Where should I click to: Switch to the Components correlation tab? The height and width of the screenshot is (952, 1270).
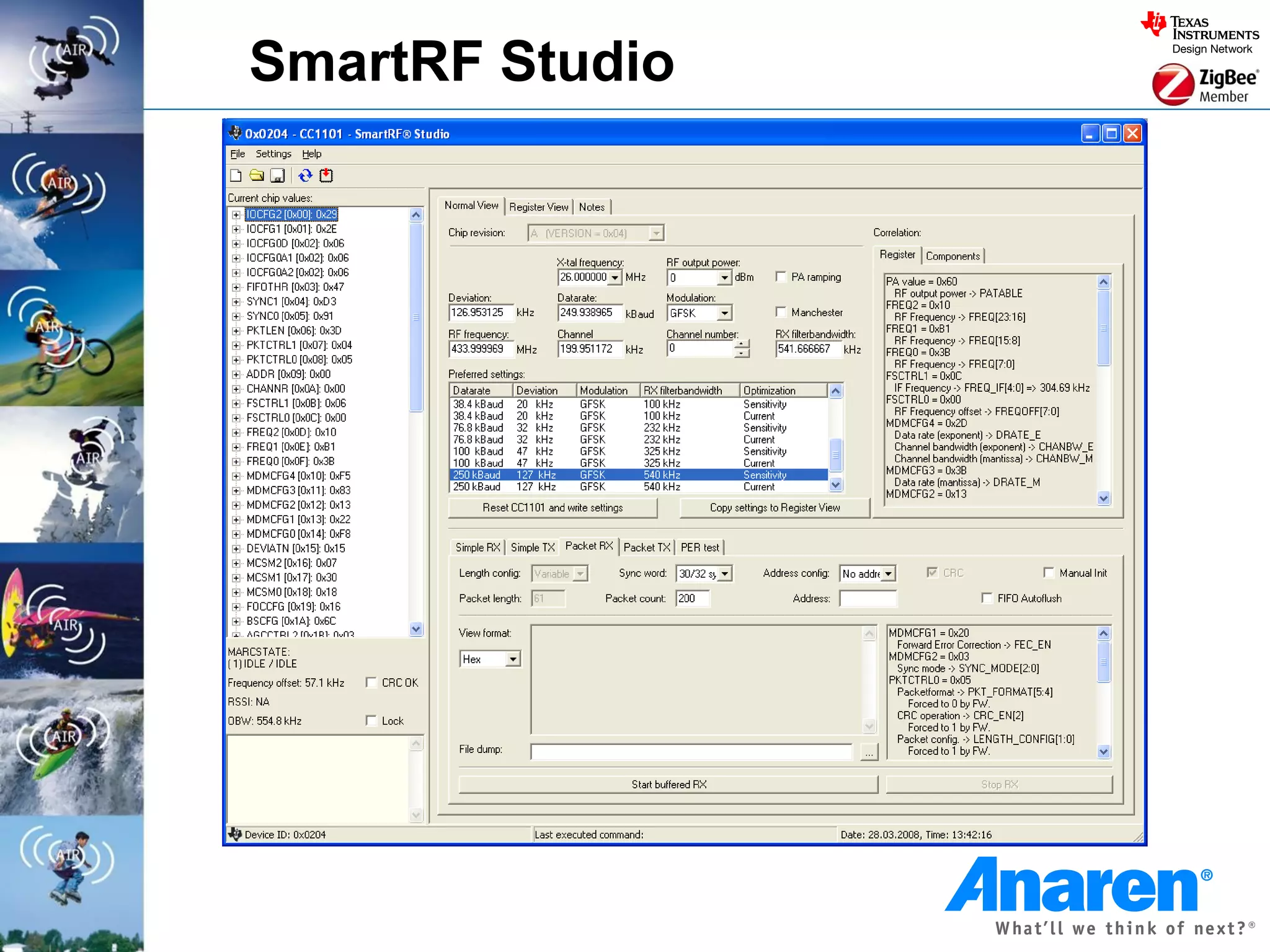[x=952, y=256]
